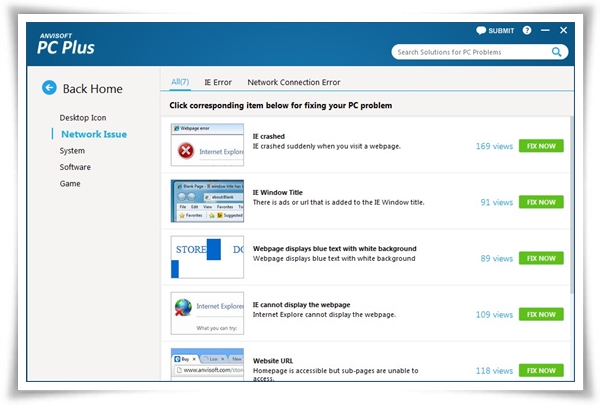Switch to the All(7) tab
The width and height of the screenshot is (600, 405).
180,82
